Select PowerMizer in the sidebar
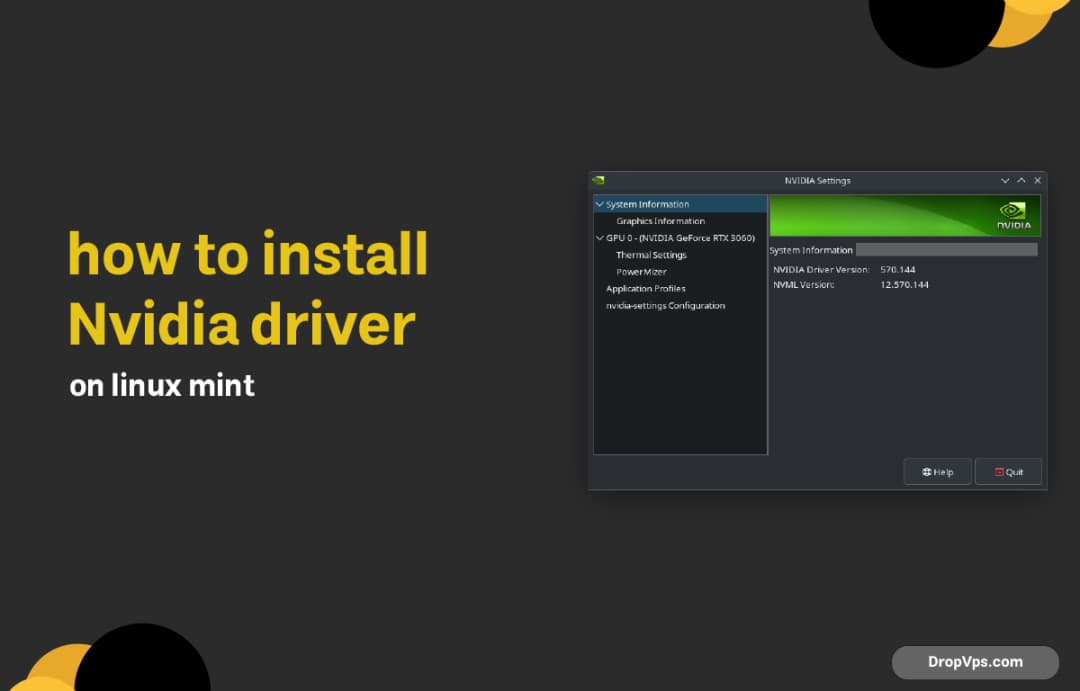The width and height of the screenshot is (1080, 691). tap(640, 271)
